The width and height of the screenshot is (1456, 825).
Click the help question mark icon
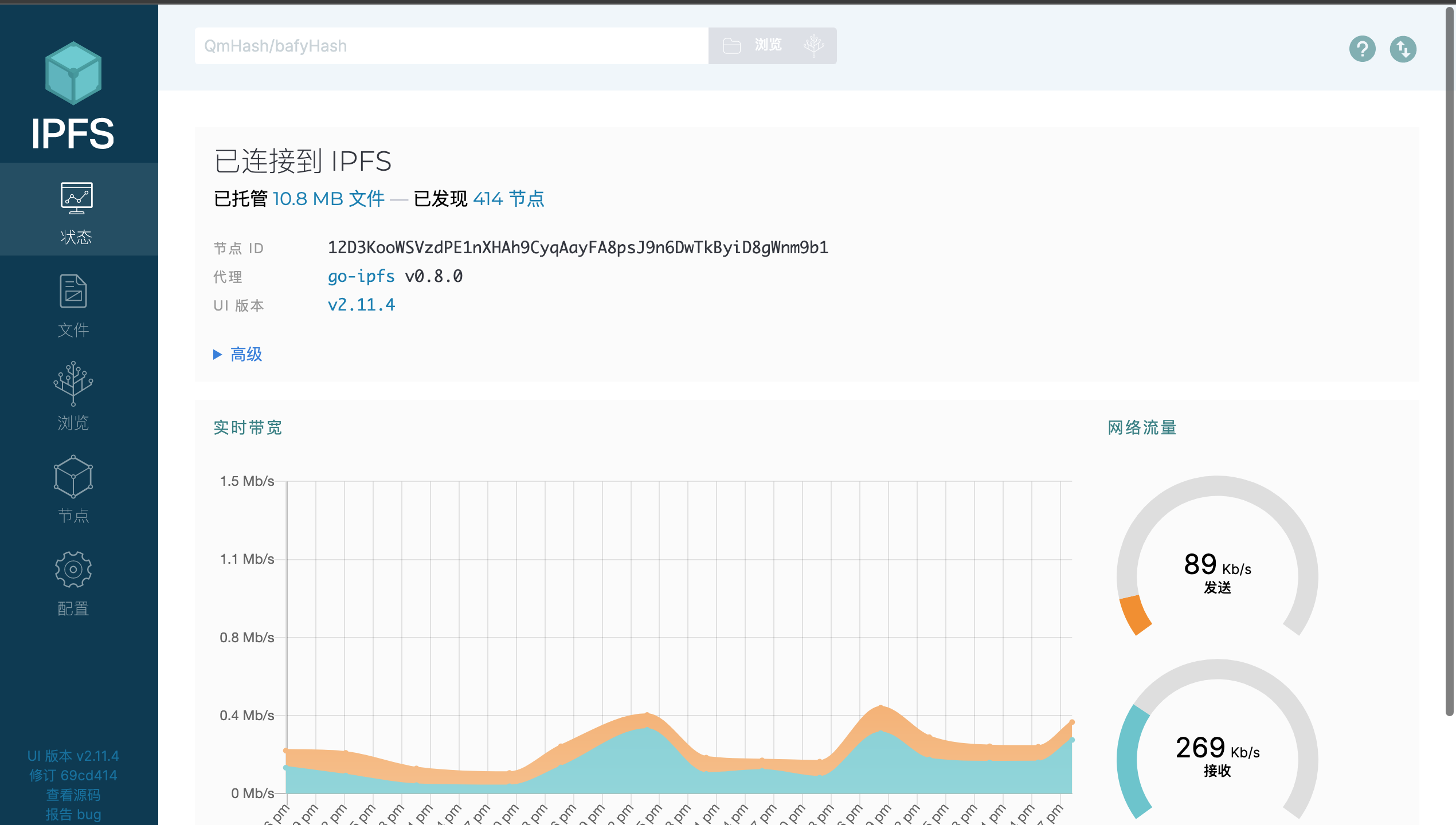click(1363, 49)
